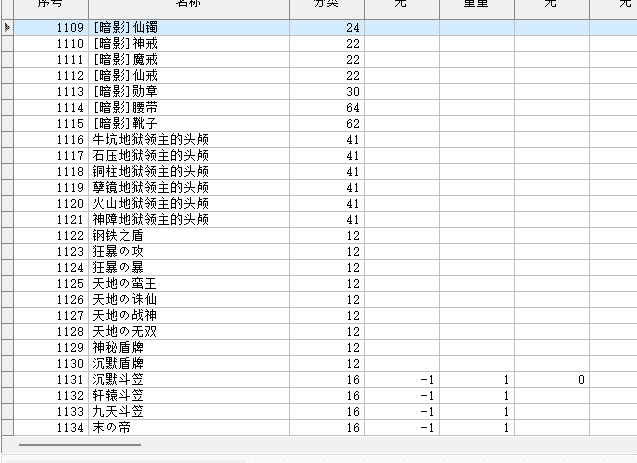637x463 pixels.
Task: Select the name cell [暗影]仙镯
Action: 189,28
